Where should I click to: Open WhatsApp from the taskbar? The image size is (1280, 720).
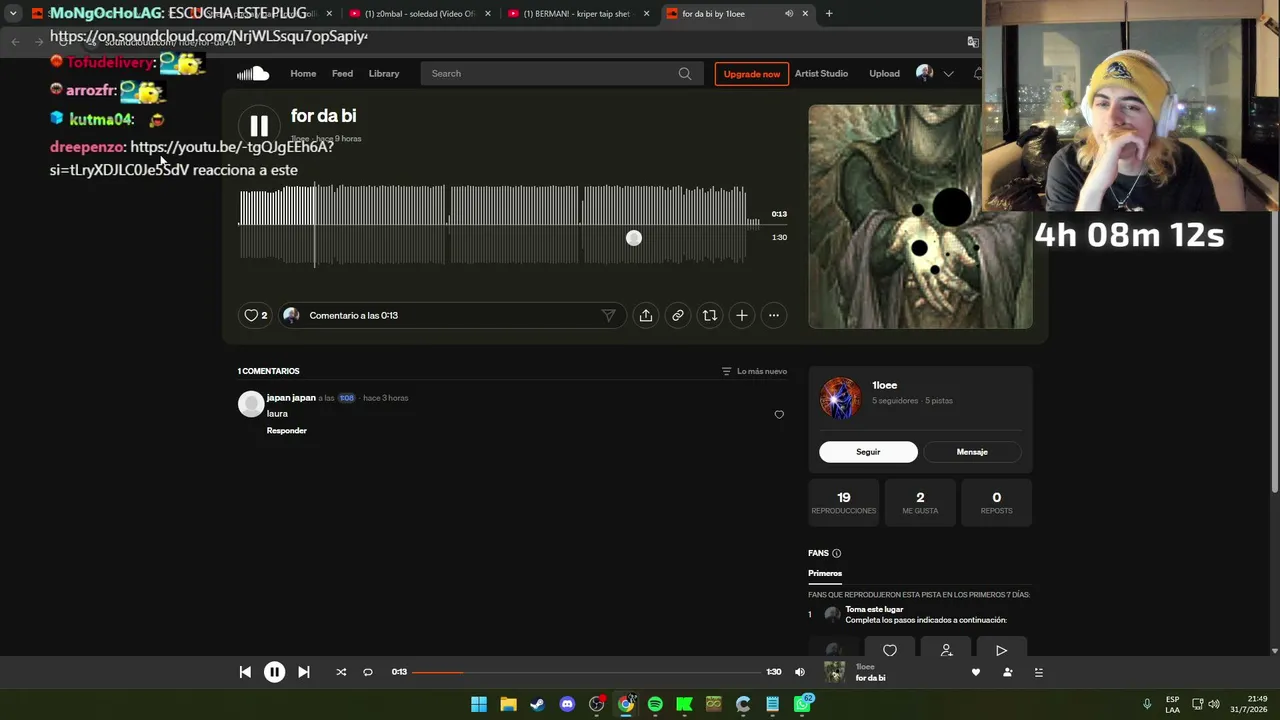point(802,704)
